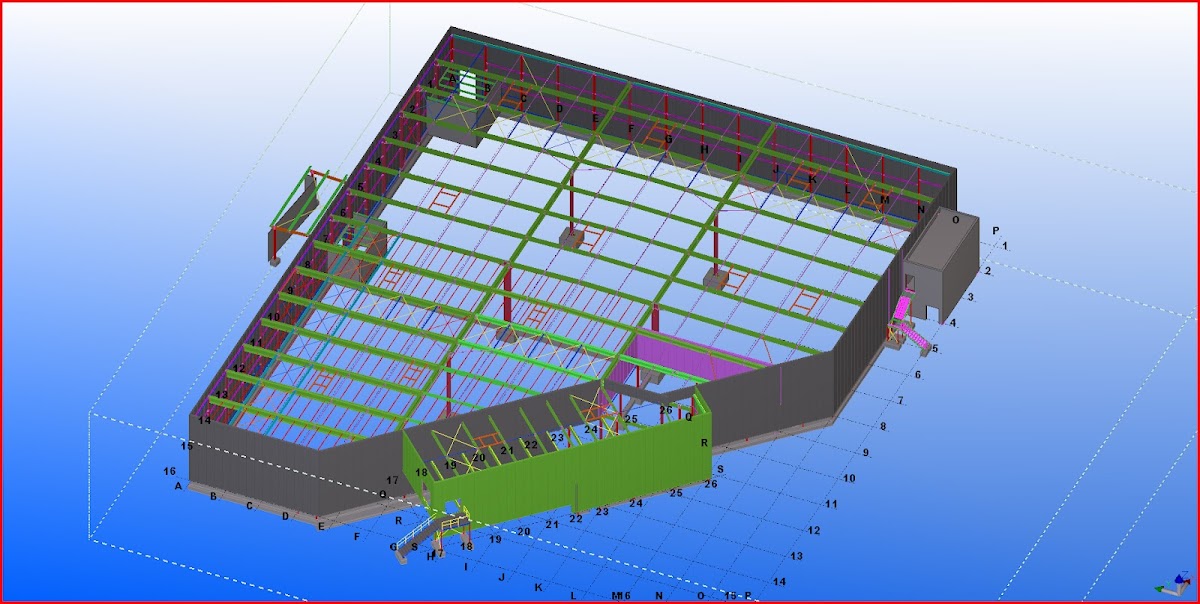Click grid label 16 on left side
This screenshot has height=604, width=1200.
(x=169, y=471)
